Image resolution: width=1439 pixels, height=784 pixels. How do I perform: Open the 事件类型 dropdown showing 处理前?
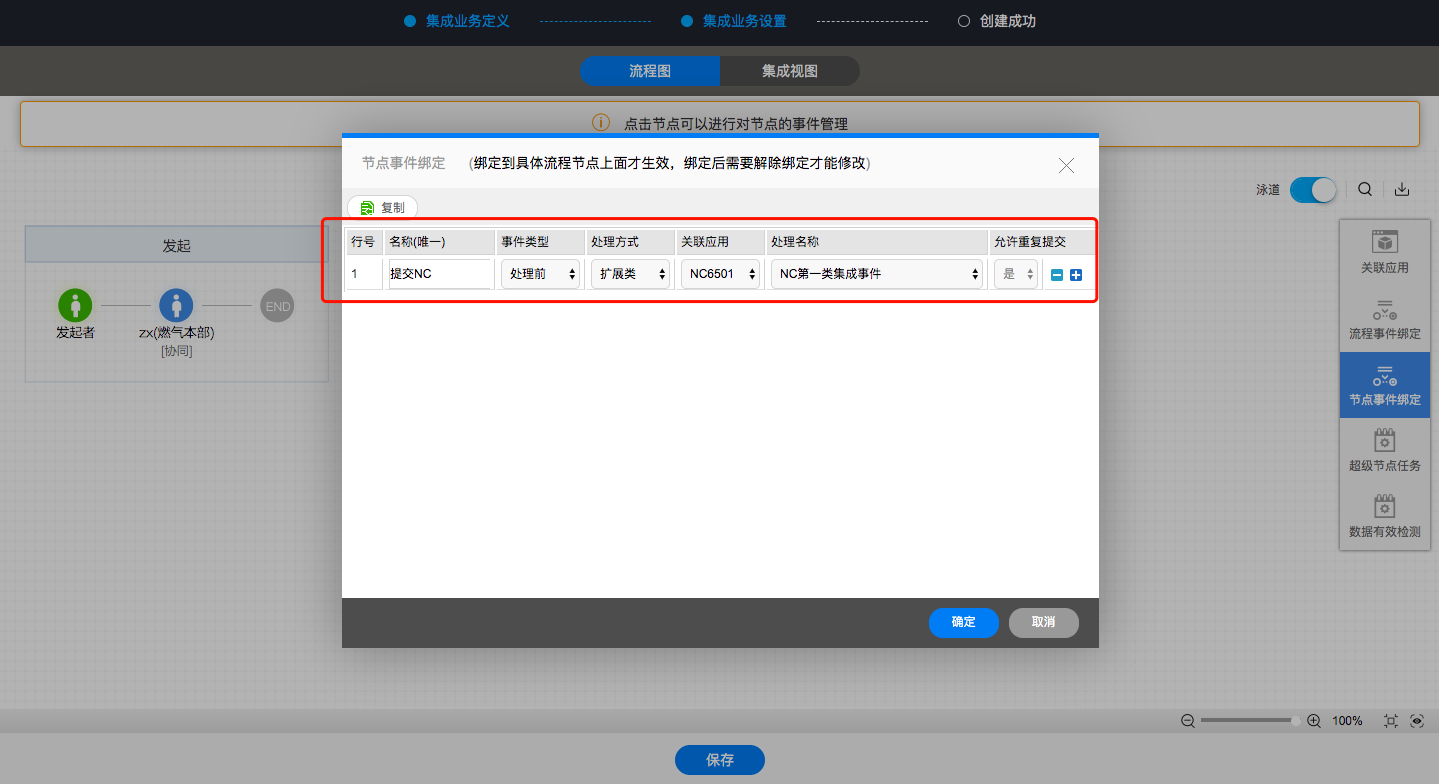(540, 274)
